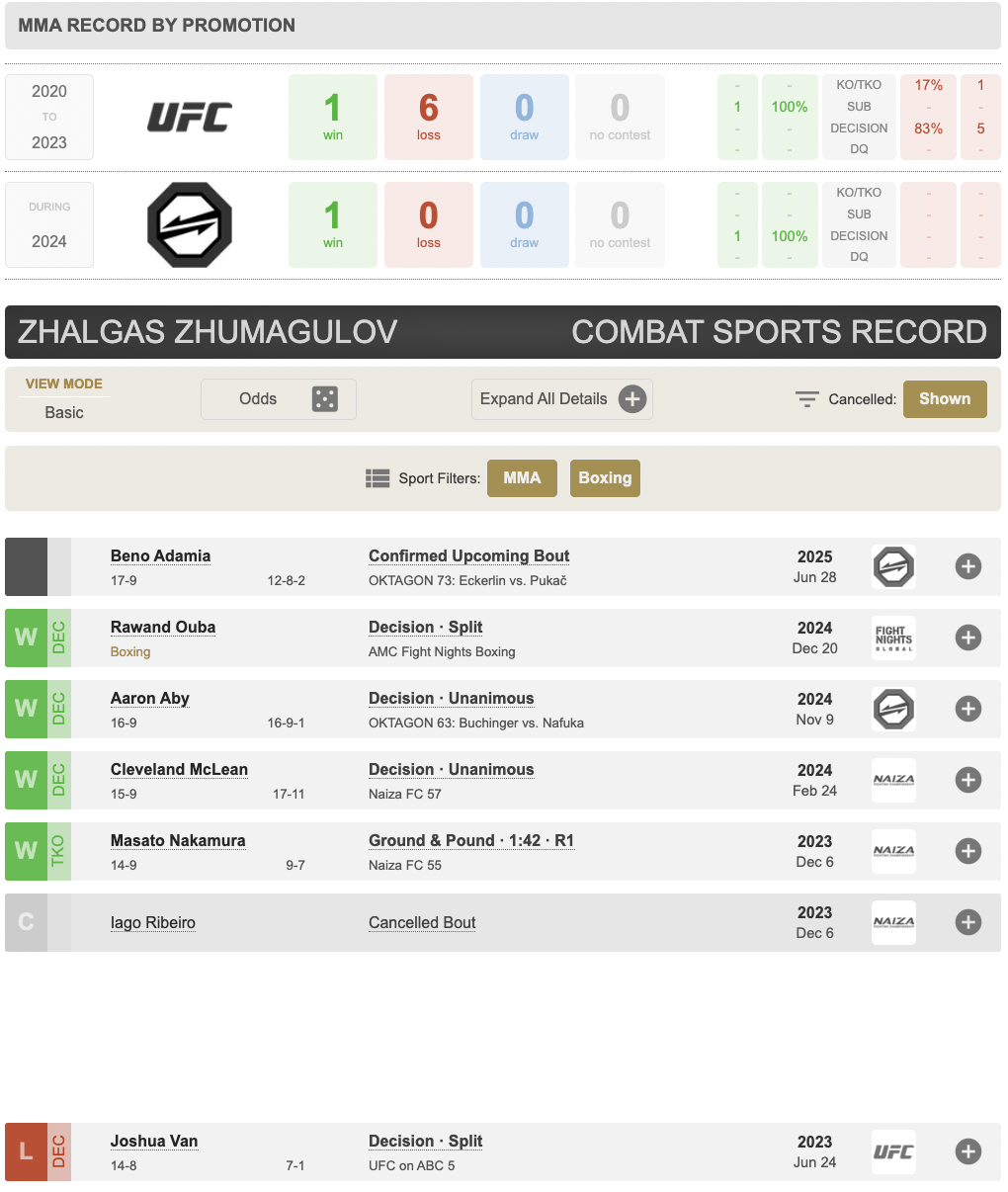
Task: Click the filter lines icon beside Cancelled
Action: point(807,399)
